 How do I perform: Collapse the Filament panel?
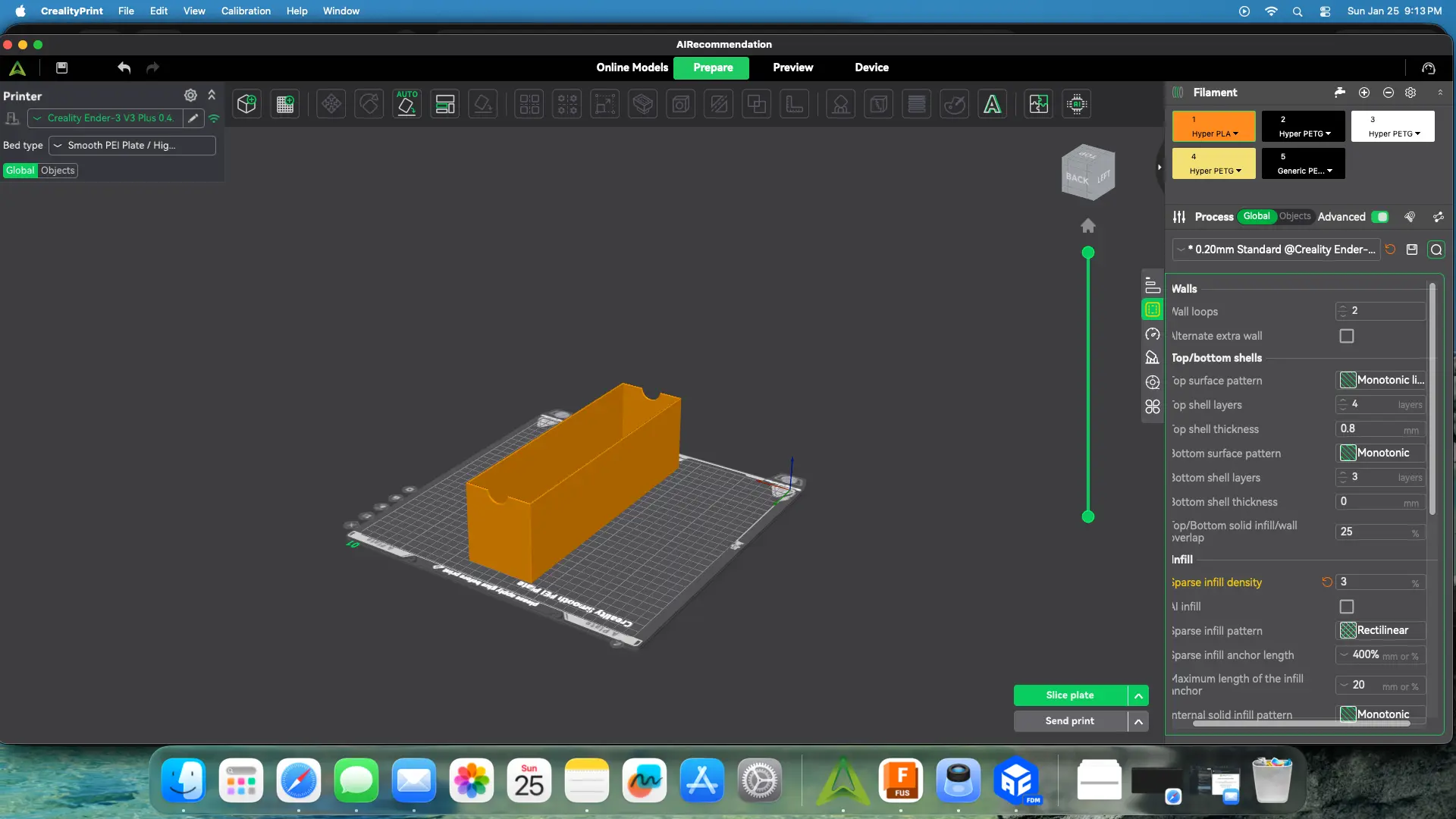1440,93
